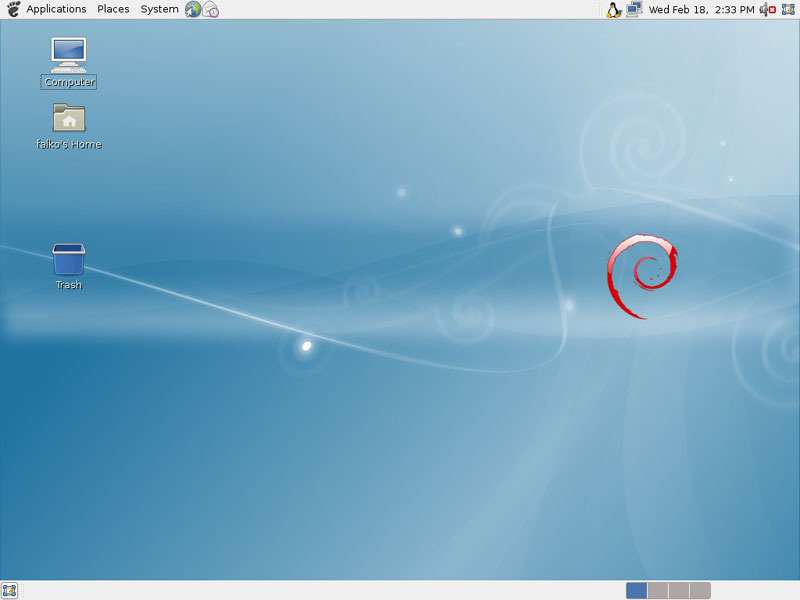Switch to the second workspace
This screenshot has height=600, width=800.
(658, 590)
